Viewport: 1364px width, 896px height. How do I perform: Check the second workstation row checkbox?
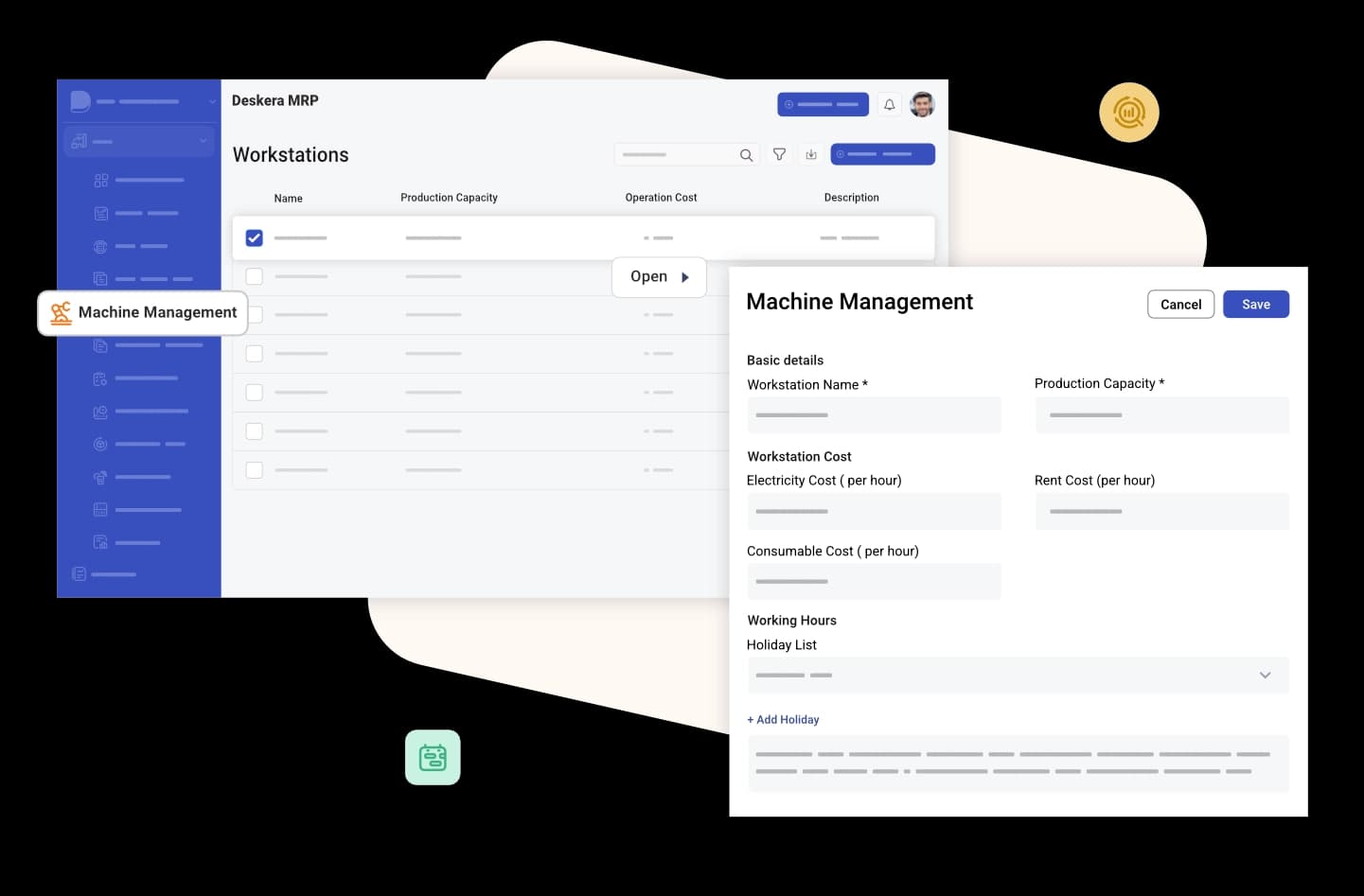pyautogui.click(x=255, y=276)
